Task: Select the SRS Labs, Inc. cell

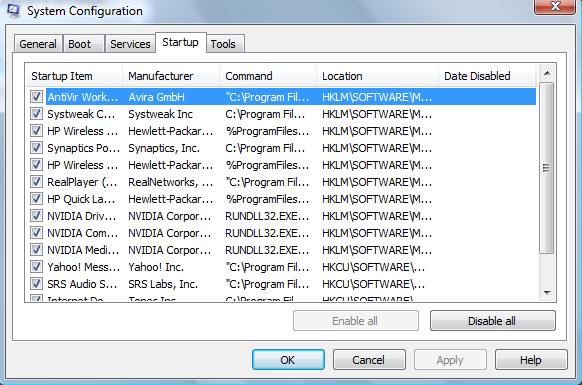Action: pos(163,284)
